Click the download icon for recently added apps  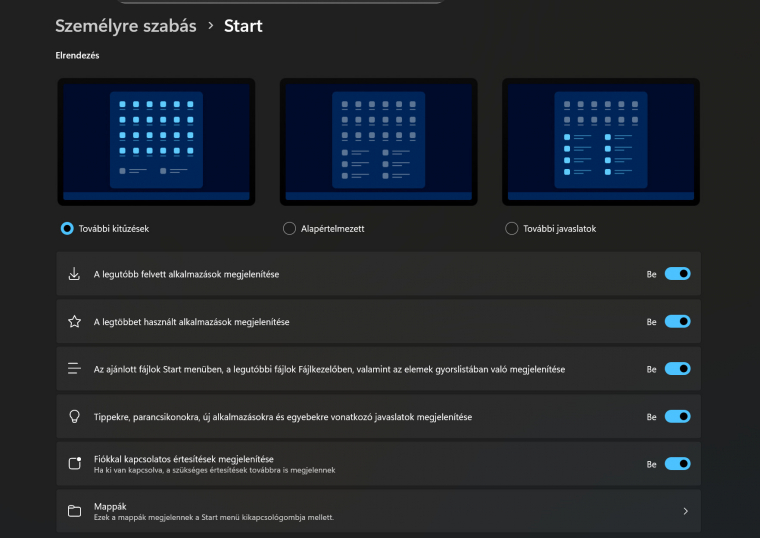[x=74, y=274]
